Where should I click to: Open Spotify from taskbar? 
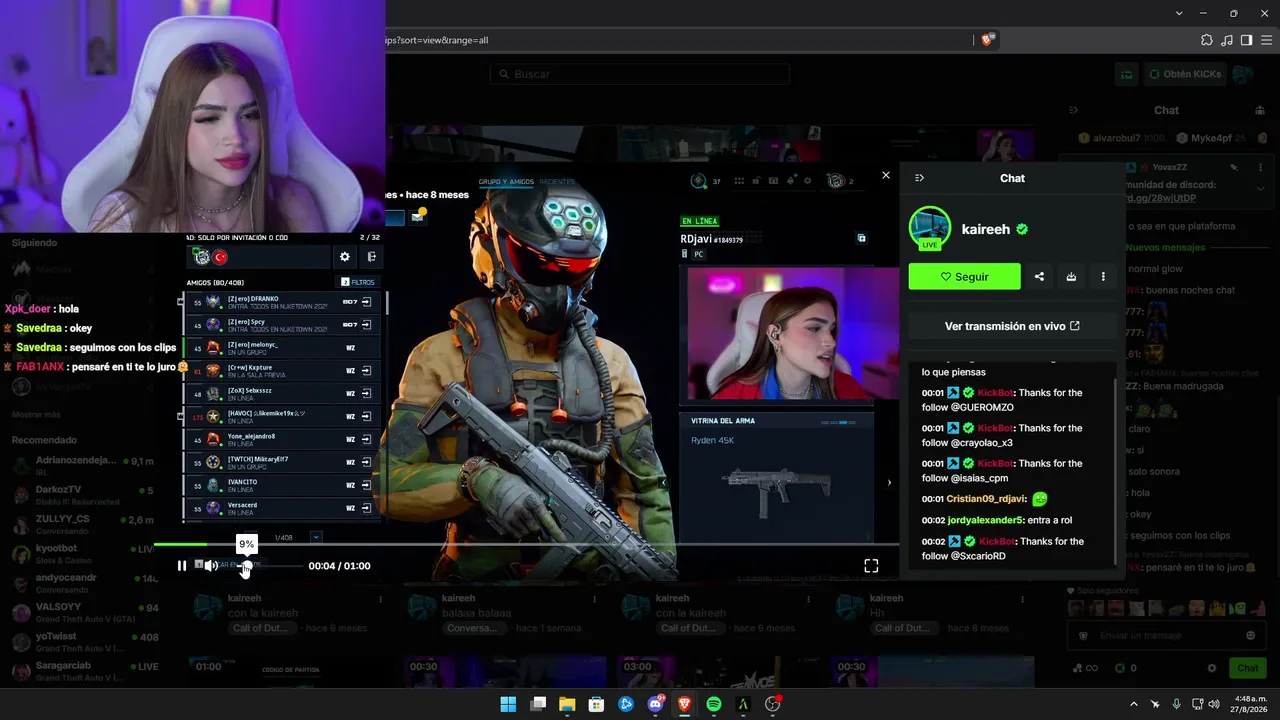(x=714, y=704)
